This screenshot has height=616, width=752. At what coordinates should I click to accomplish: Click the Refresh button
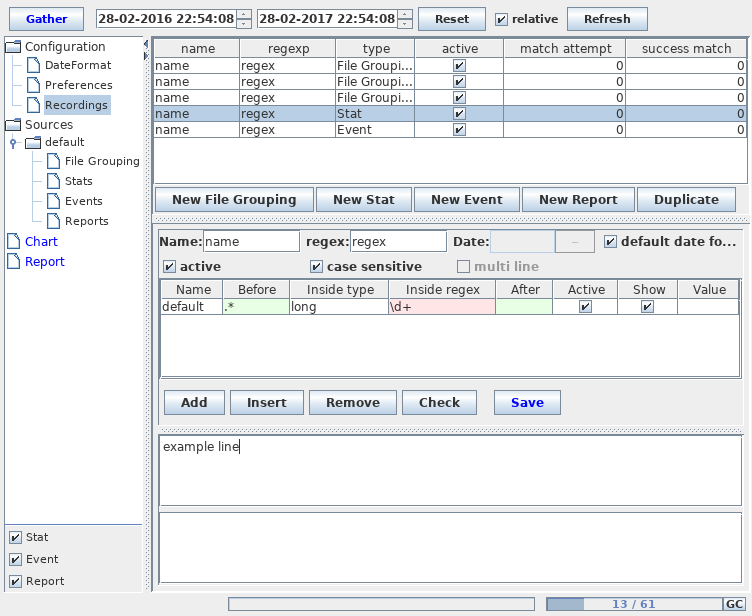coord(607,19)
